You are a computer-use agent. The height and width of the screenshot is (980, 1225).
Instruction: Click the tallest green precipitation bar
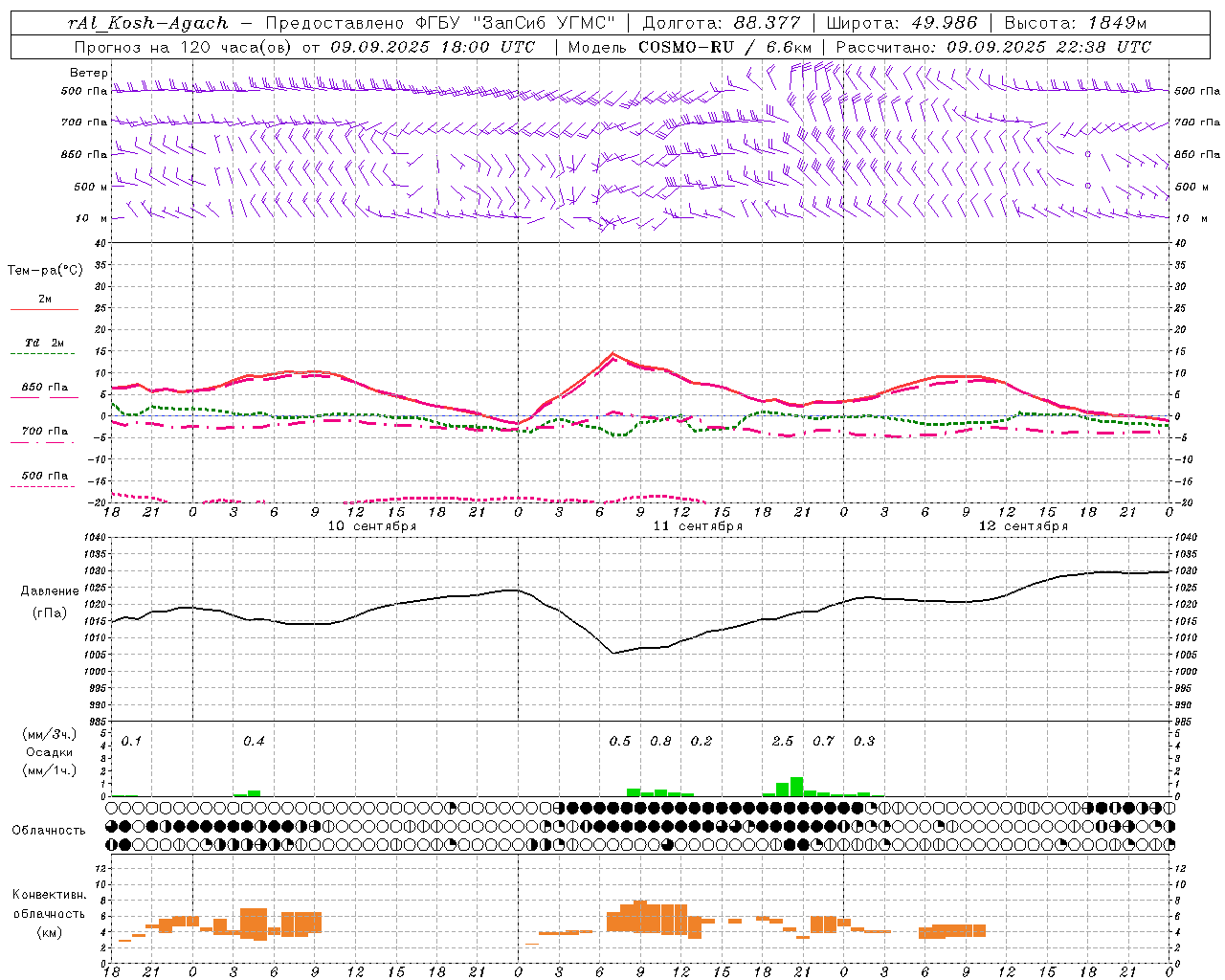point(796,787)
